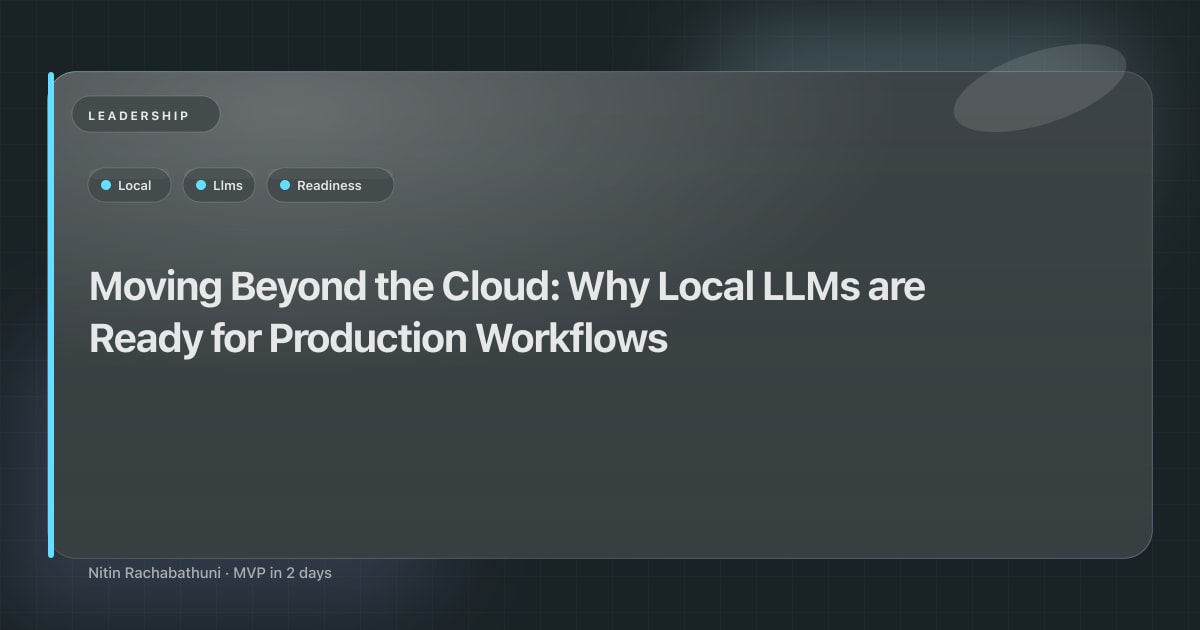1200x630 pixels.
Task: Click the blue dot beside Llms
Action: 200,185
